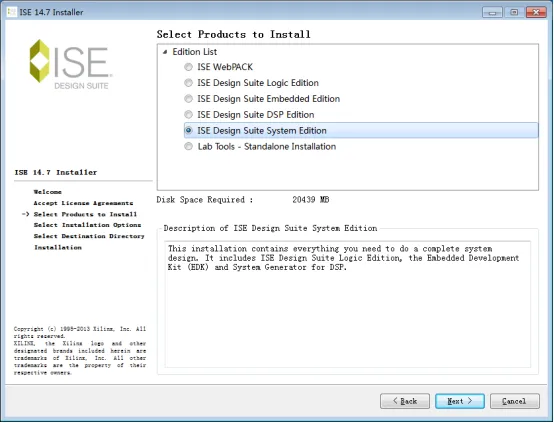Click the Accept License Agreements step
The height and width of the screenshot is (423, 554).
[83, 203]
